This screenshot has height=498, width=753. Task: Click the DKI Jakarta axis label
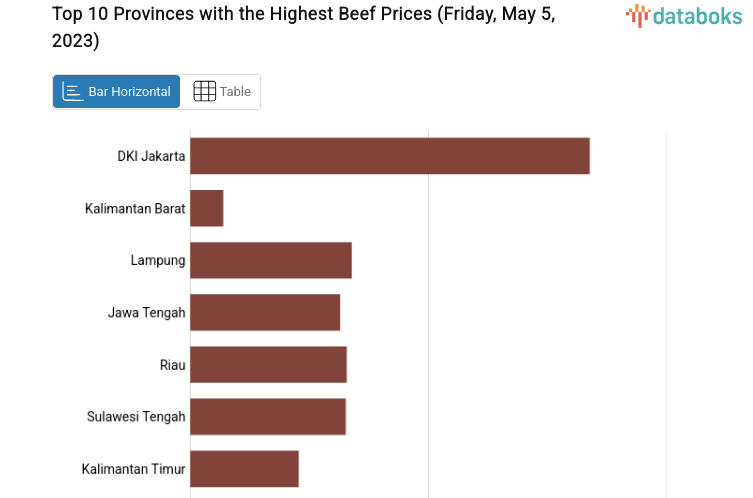151,156
